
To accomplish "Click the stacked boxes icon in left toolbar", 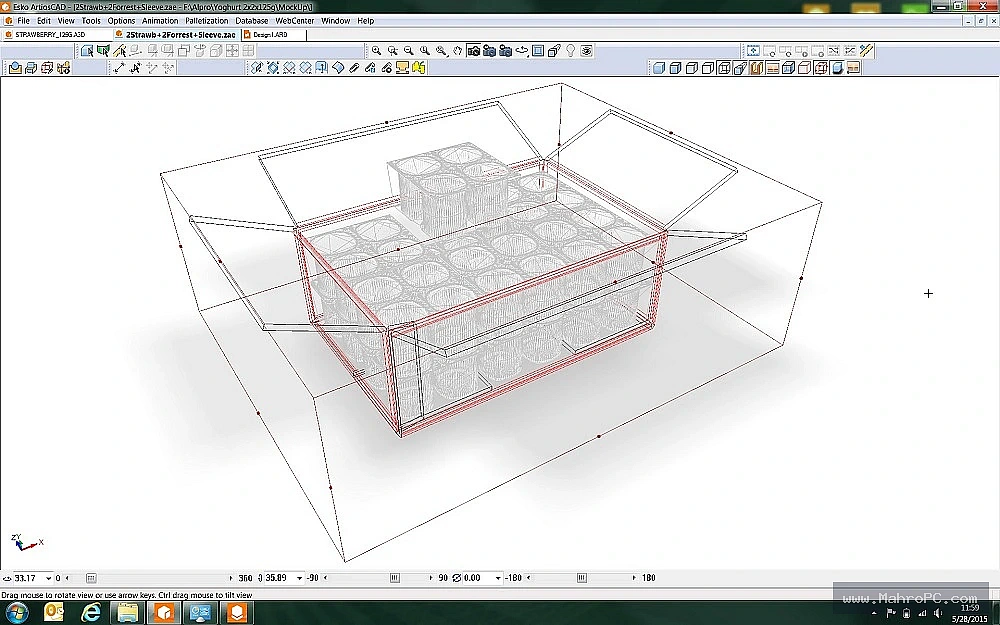I will 31,67.
